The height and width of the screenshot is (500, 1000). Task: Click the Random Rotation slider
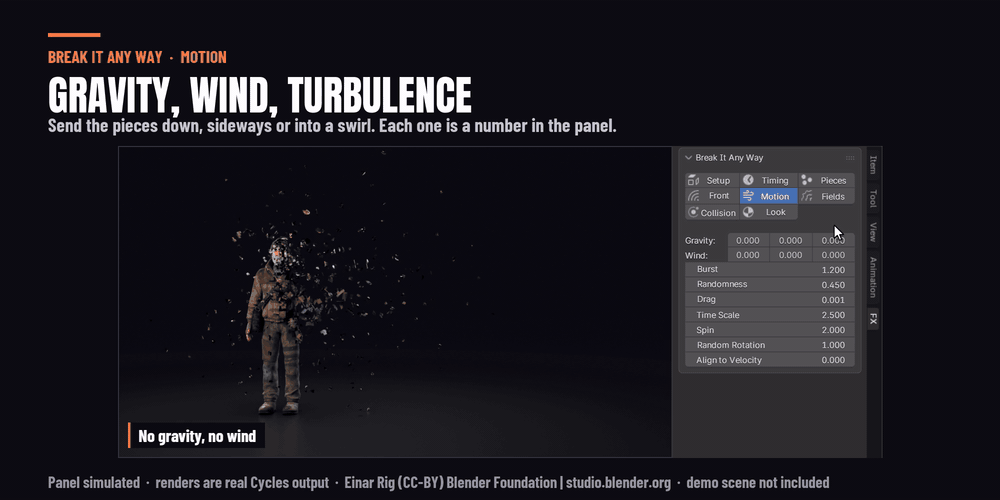(x=770, y=345)
